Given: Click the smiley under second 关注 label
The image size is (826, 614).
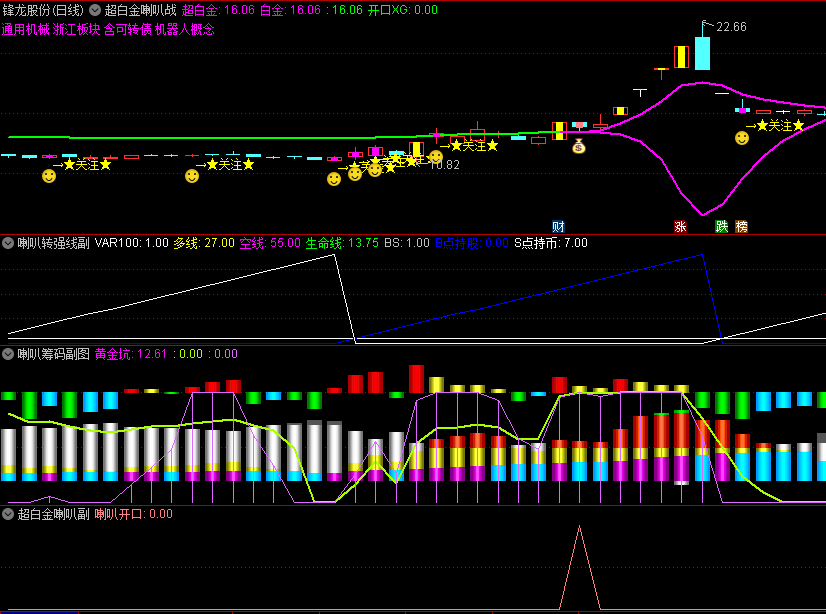Looking at the screenshot, I should 192,176.
